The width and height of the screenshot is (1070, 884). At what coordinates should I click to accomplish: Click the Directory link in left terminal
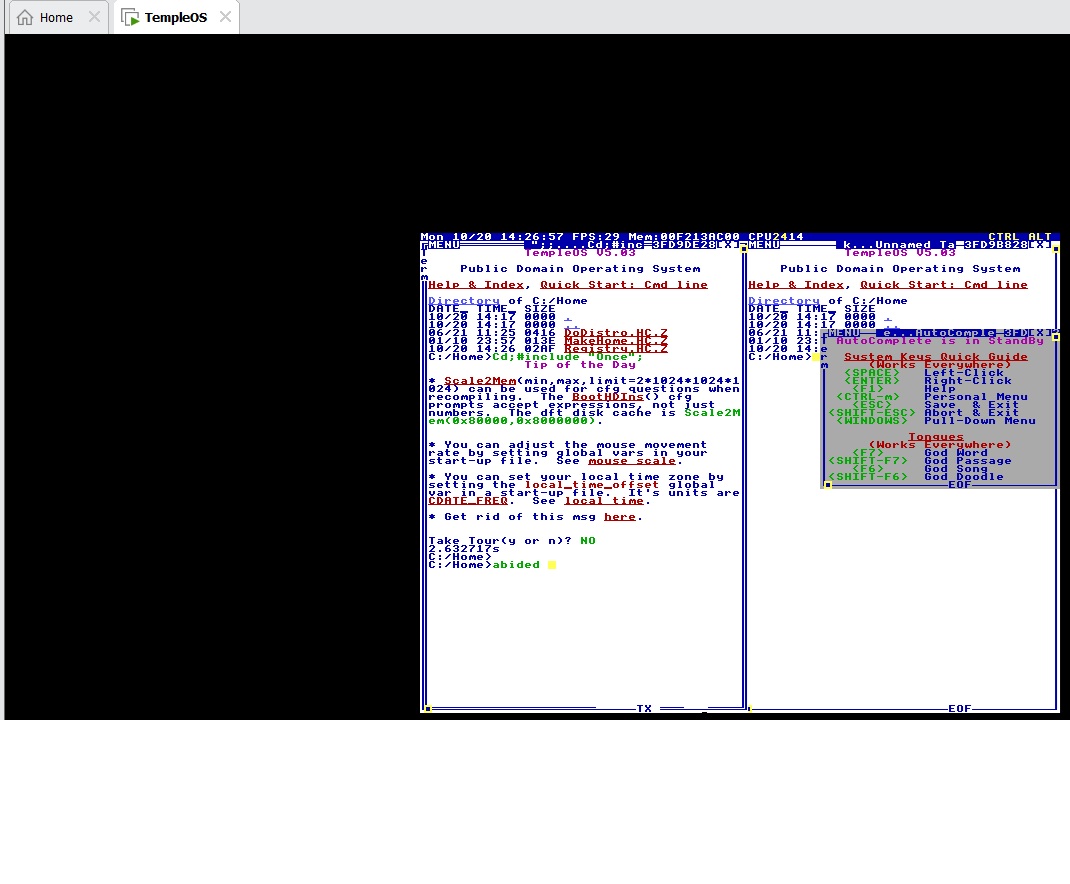tap(464, 300)
